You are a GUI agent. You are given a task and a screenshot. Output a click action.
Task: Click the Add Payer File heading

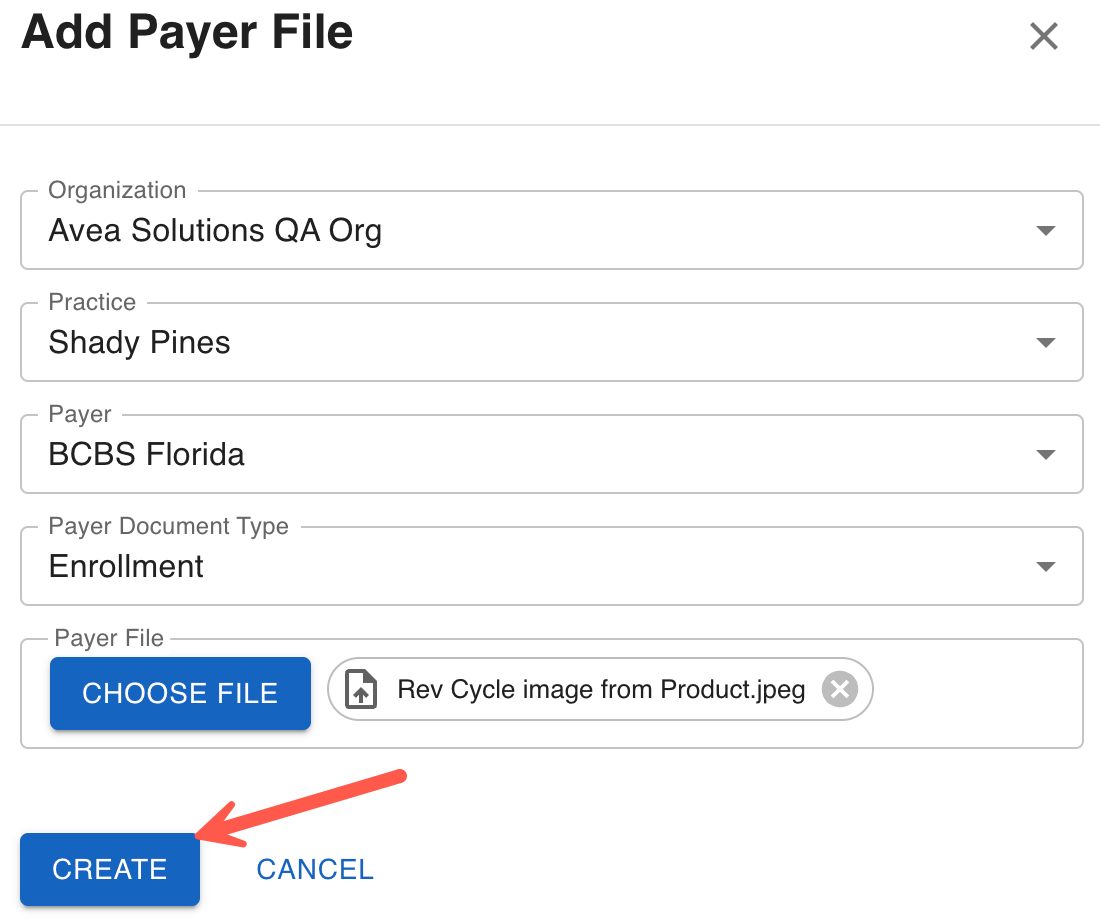[187, 33]
